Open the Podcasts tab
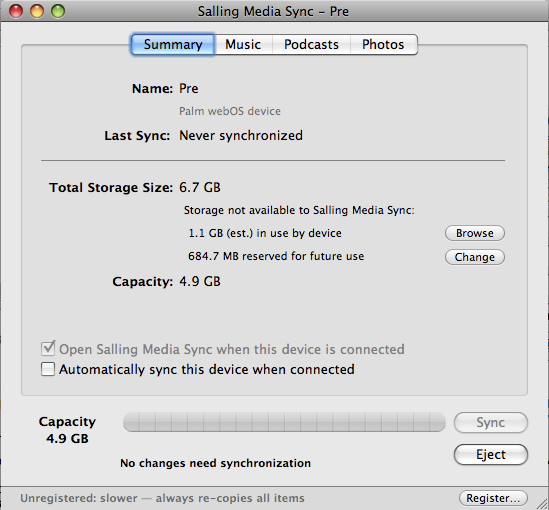Screen dimensions: 549x510 coord(311,44)
